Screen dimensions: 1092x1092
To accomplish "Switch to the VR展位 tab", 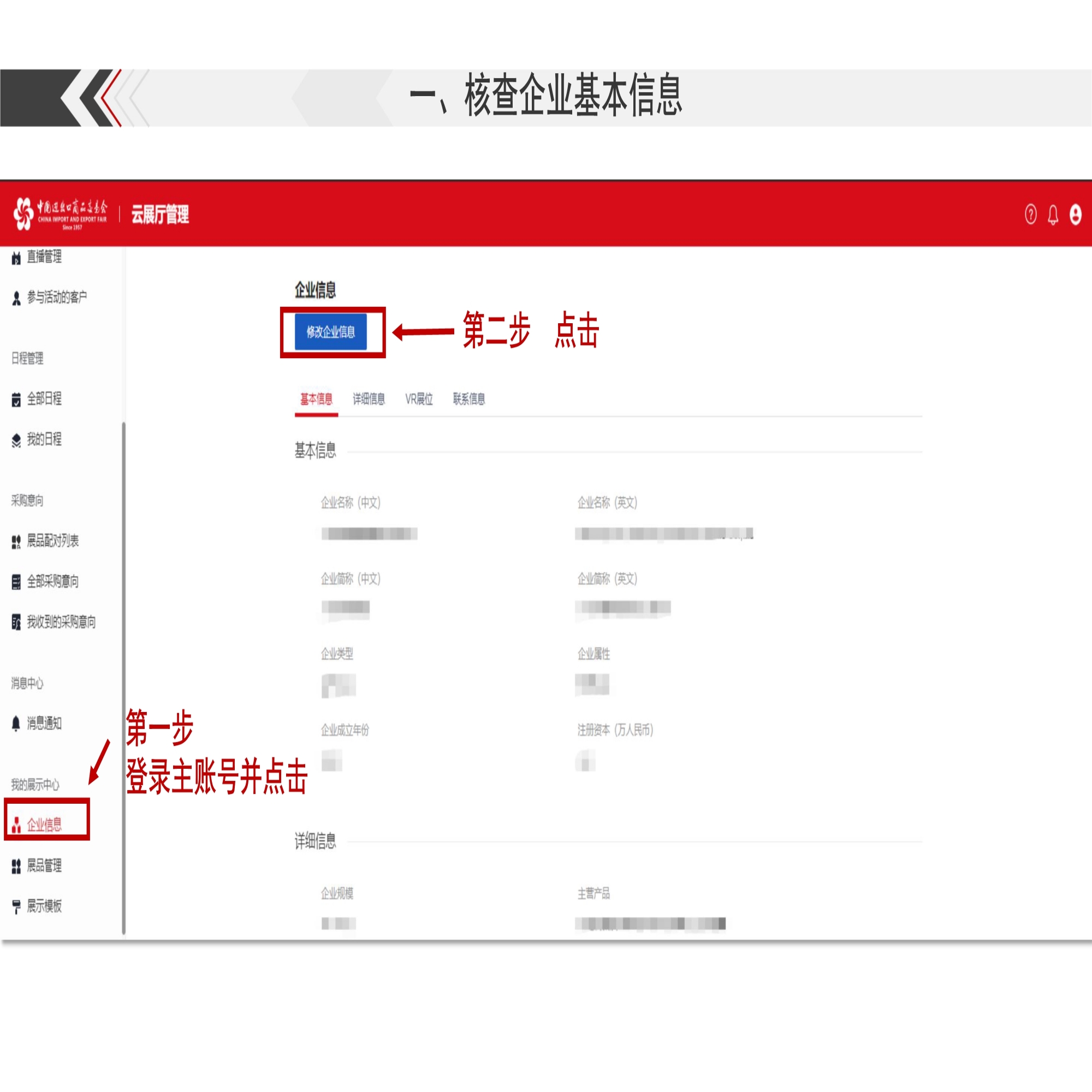I will click(x=419, y=400).
